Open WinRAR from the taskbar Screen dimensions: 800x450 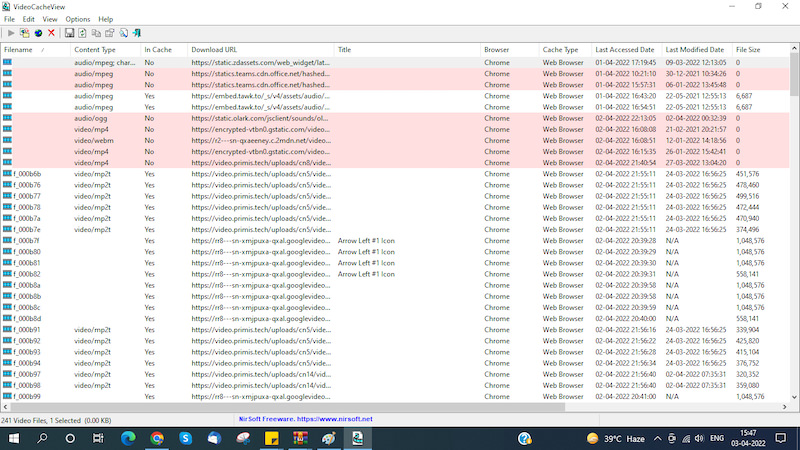(x=300, y=439)
